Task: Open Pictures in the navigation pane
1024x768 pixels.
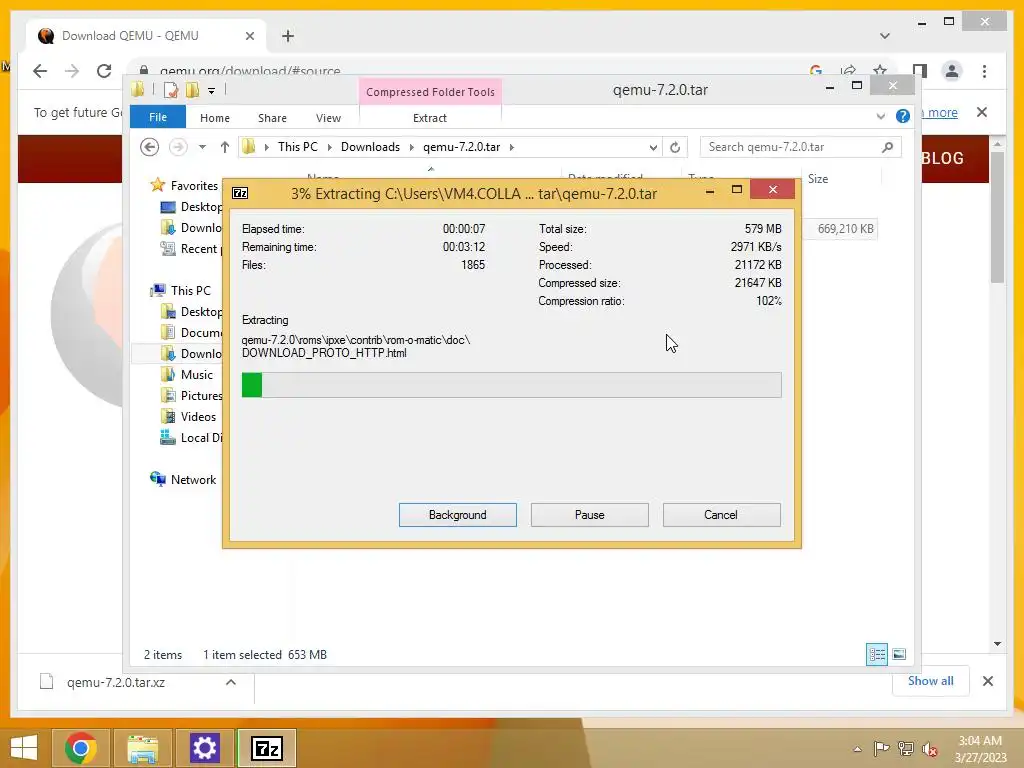Action: [x=201, y=396]
